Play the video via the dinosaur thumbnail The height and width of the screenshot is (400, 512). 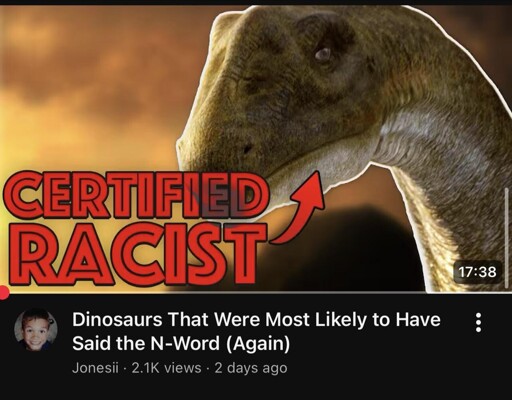pyautogui.click(x=256, y=149)
